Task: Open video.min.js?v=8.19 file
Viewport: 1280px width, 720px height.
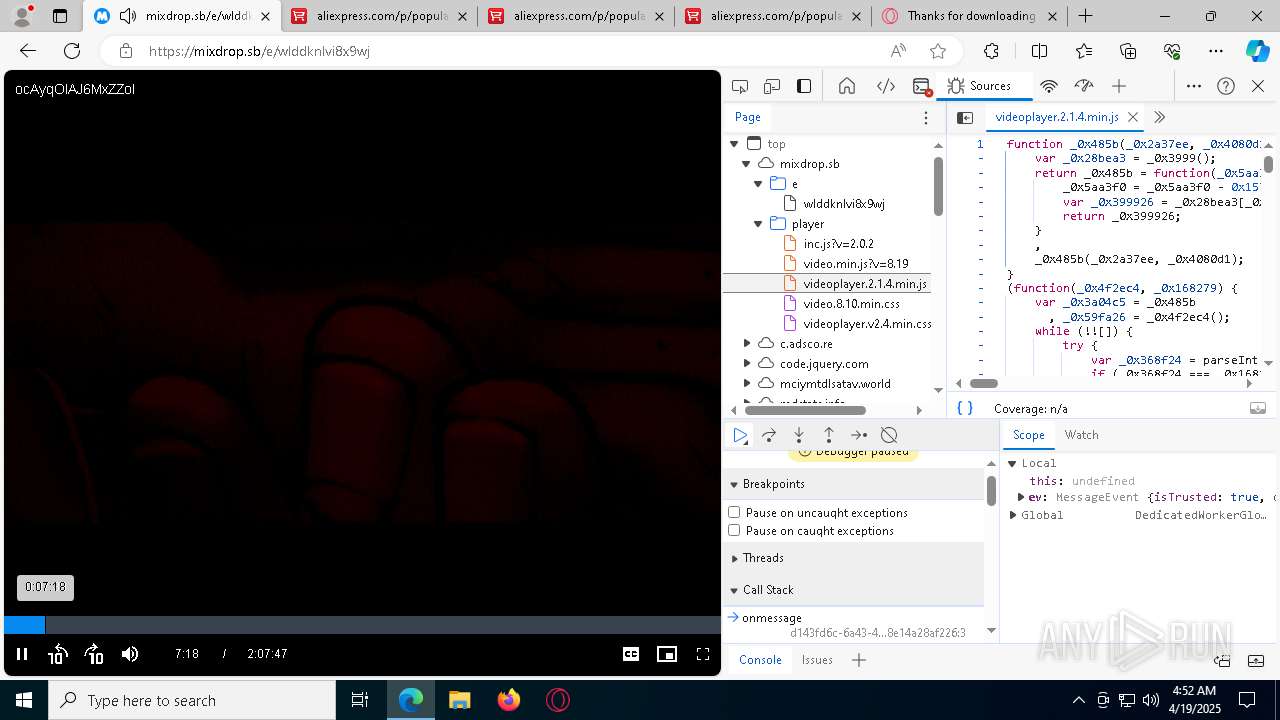Action: click(x=855, y=264)
